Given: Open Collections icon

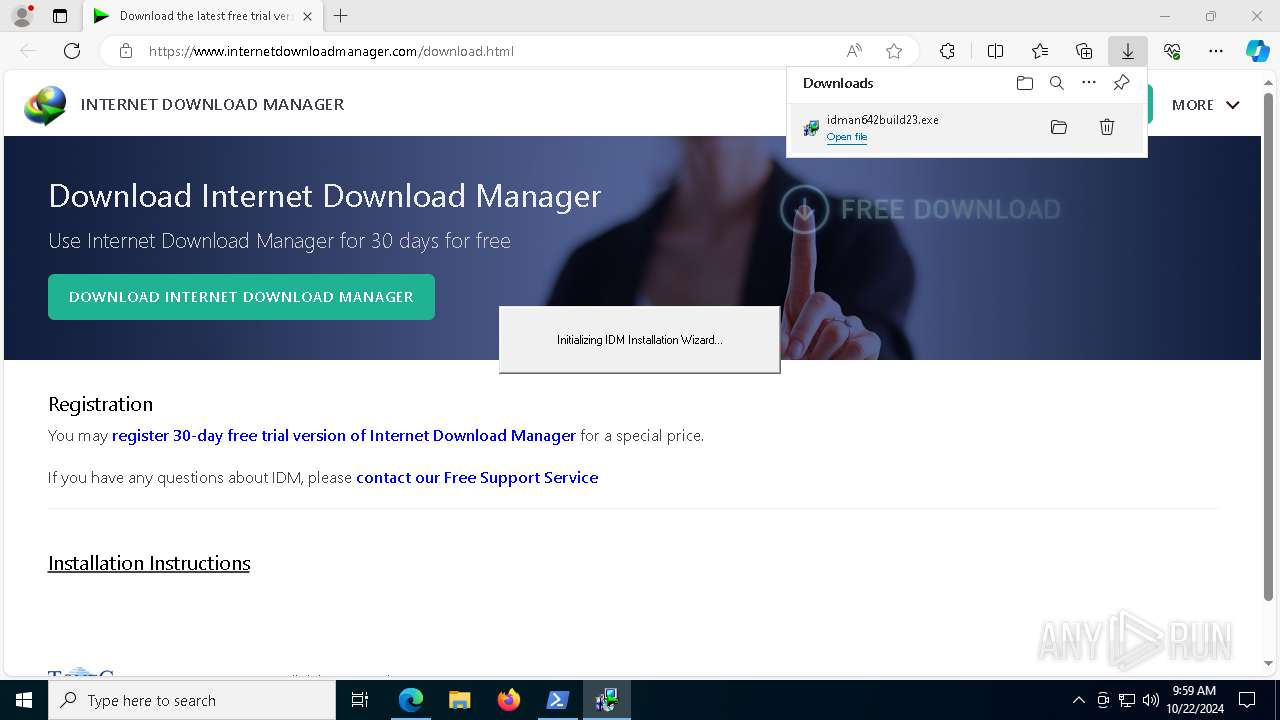Looking at the screenshot, I should pos(1084,51).
